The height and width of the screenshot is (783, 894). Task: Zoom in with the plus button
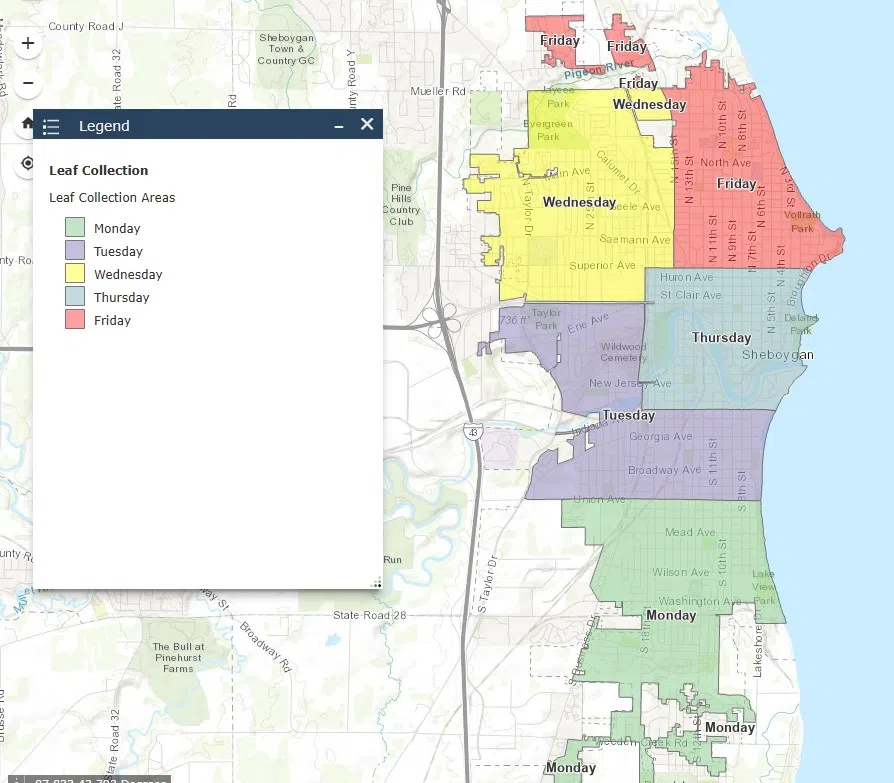[28, 44]
